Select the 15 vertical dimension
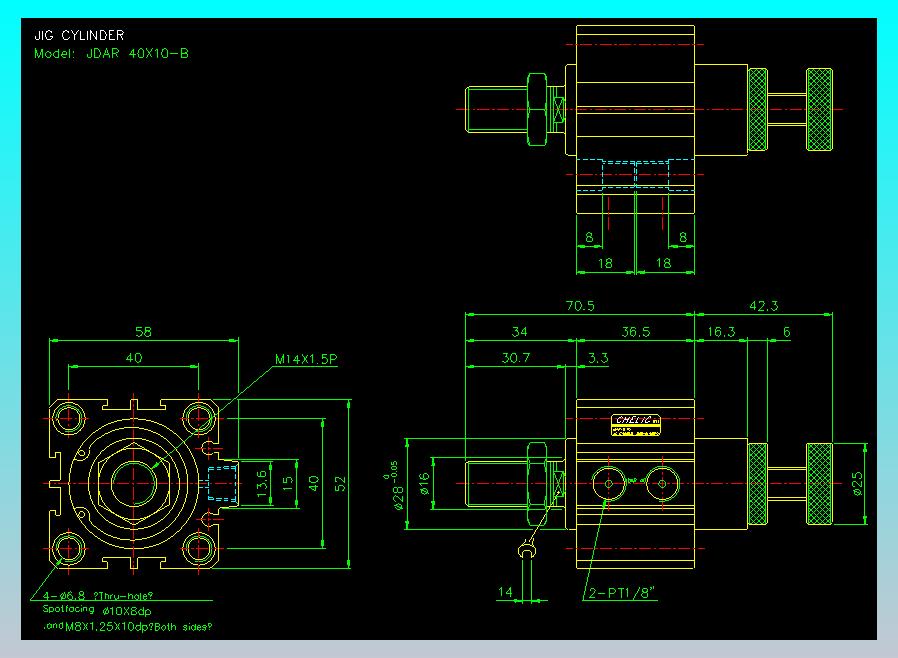 click(287, 483)
